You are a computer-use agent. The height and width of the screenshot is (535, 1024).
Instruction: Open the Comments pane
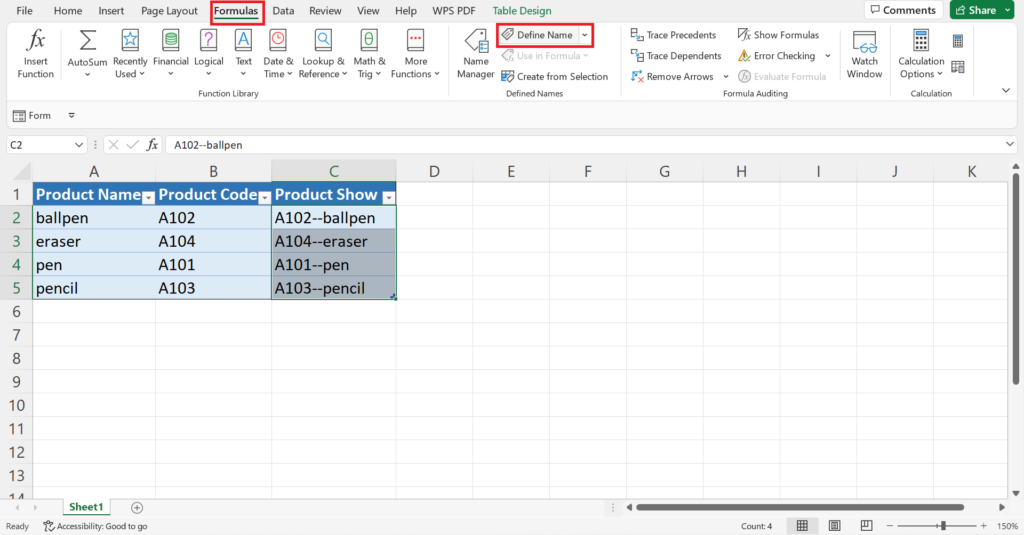click(903, 10)
